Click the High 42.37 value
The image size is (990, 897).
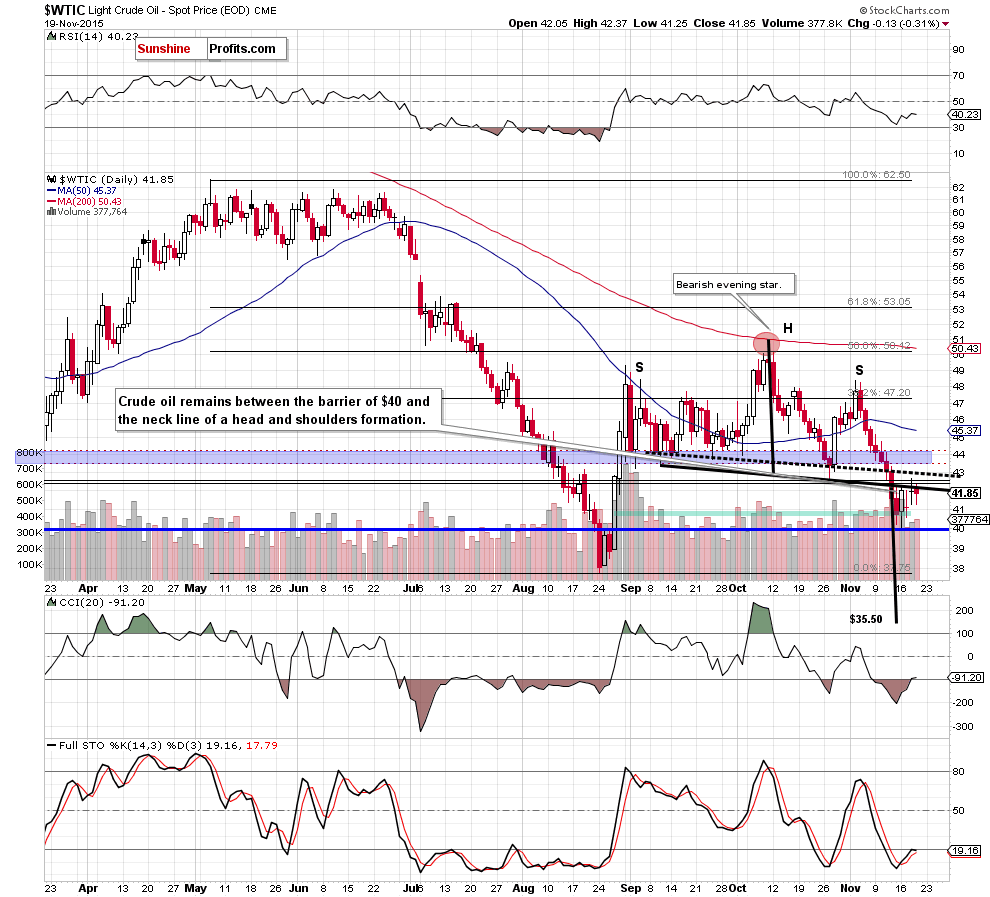coord(600,23)
